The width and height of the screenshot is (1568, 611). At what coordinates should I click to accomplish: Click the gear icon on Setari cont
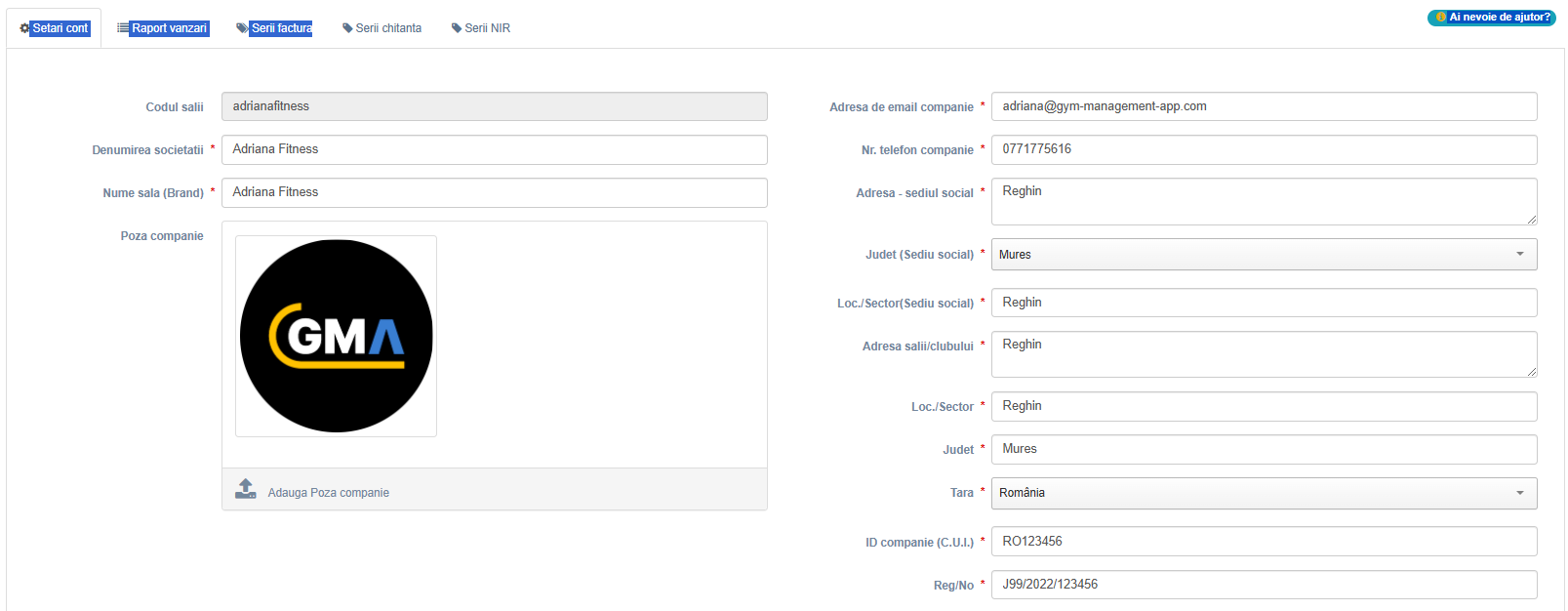[x=24, y=28]
